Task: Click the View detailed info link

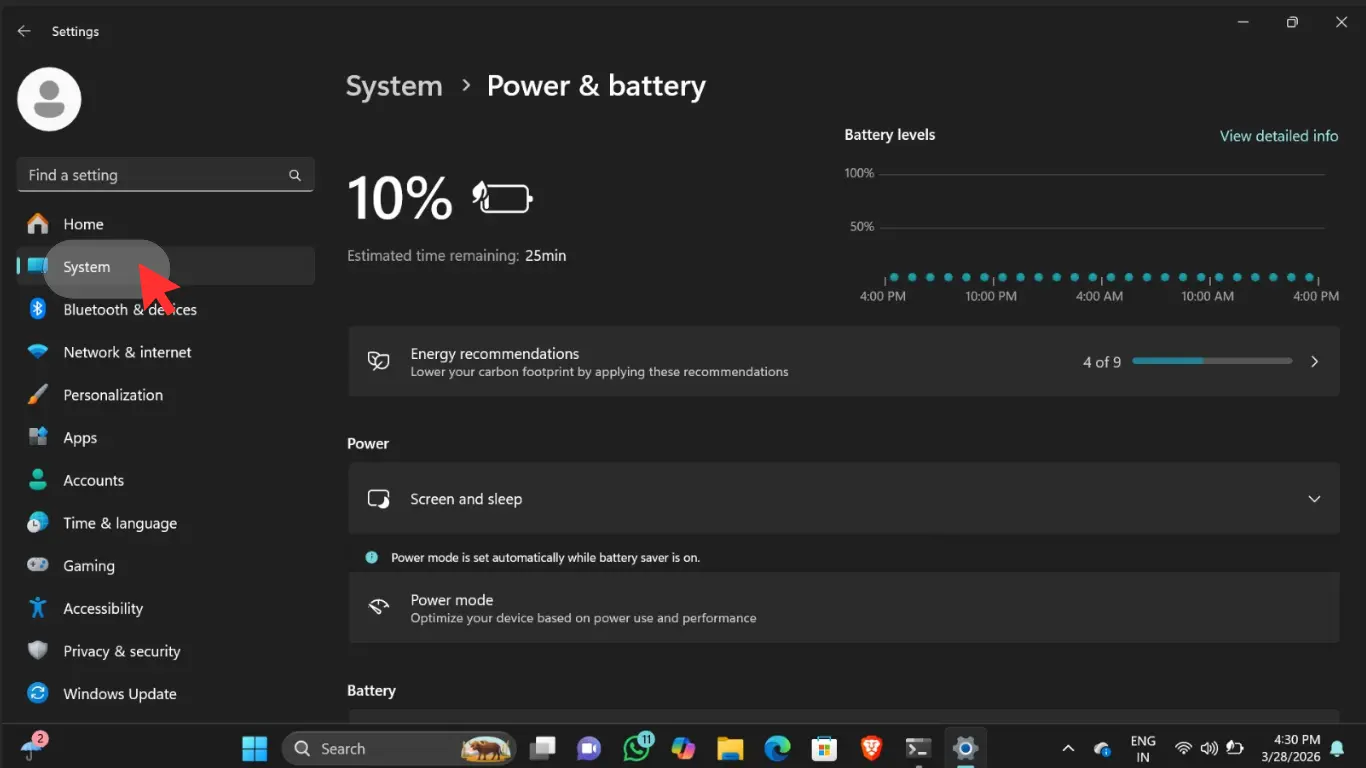Action: [1278, 136]
